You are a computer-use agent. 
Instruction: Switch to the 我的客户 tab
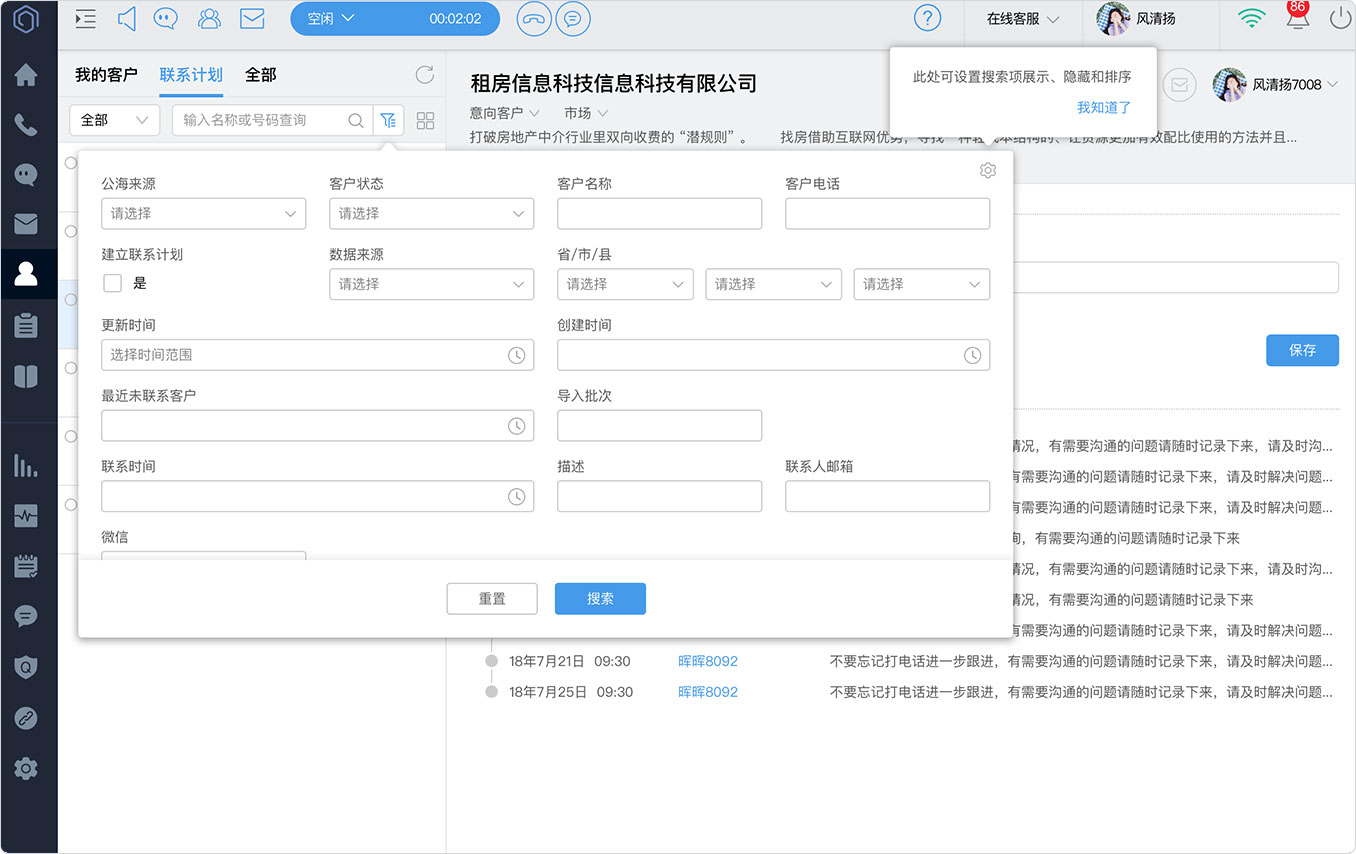[106, 75]
